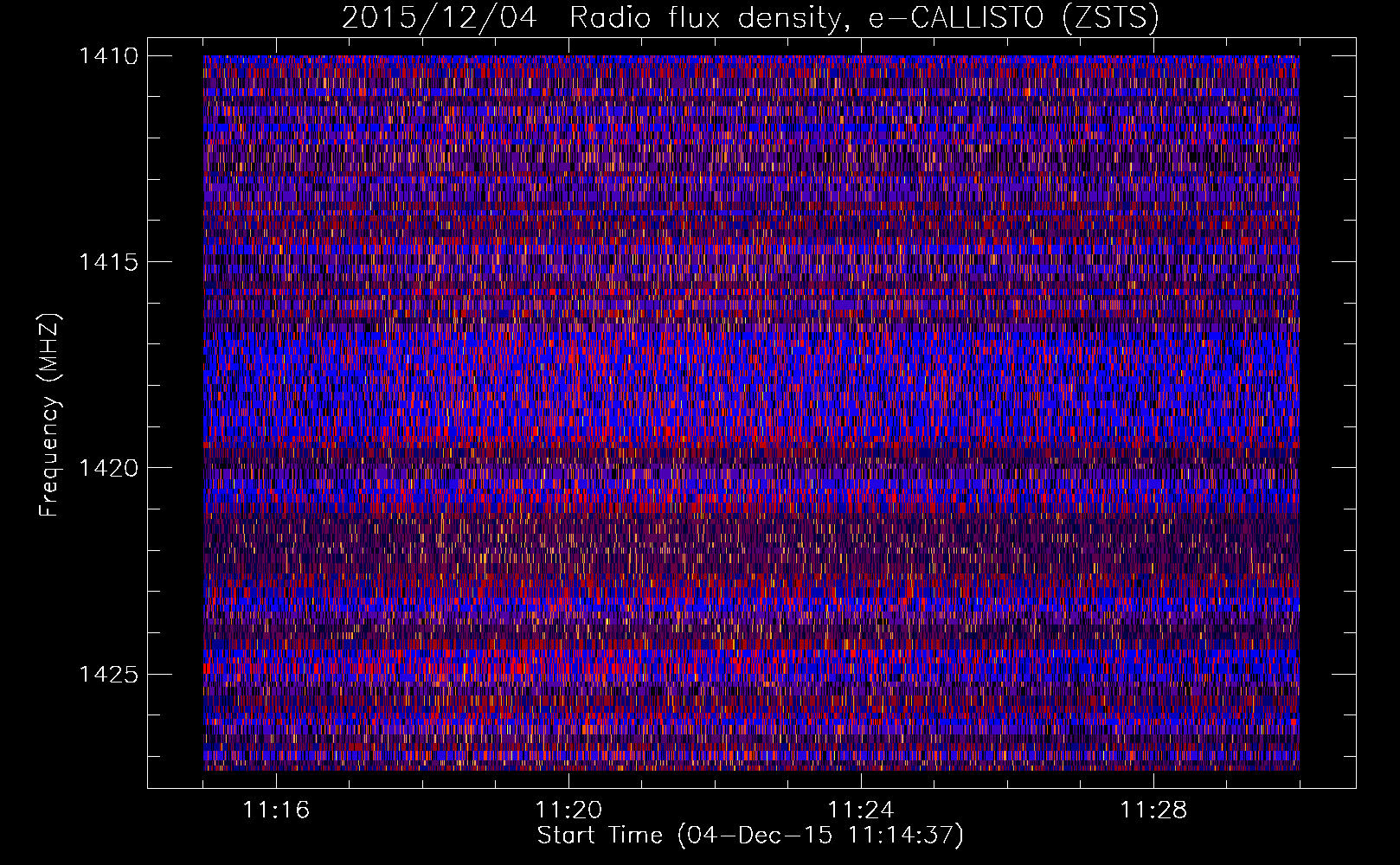Click the 11:28 time axis label
Image resolution: width=1400 pixels, height=865 pixels.
[1153, 811]
